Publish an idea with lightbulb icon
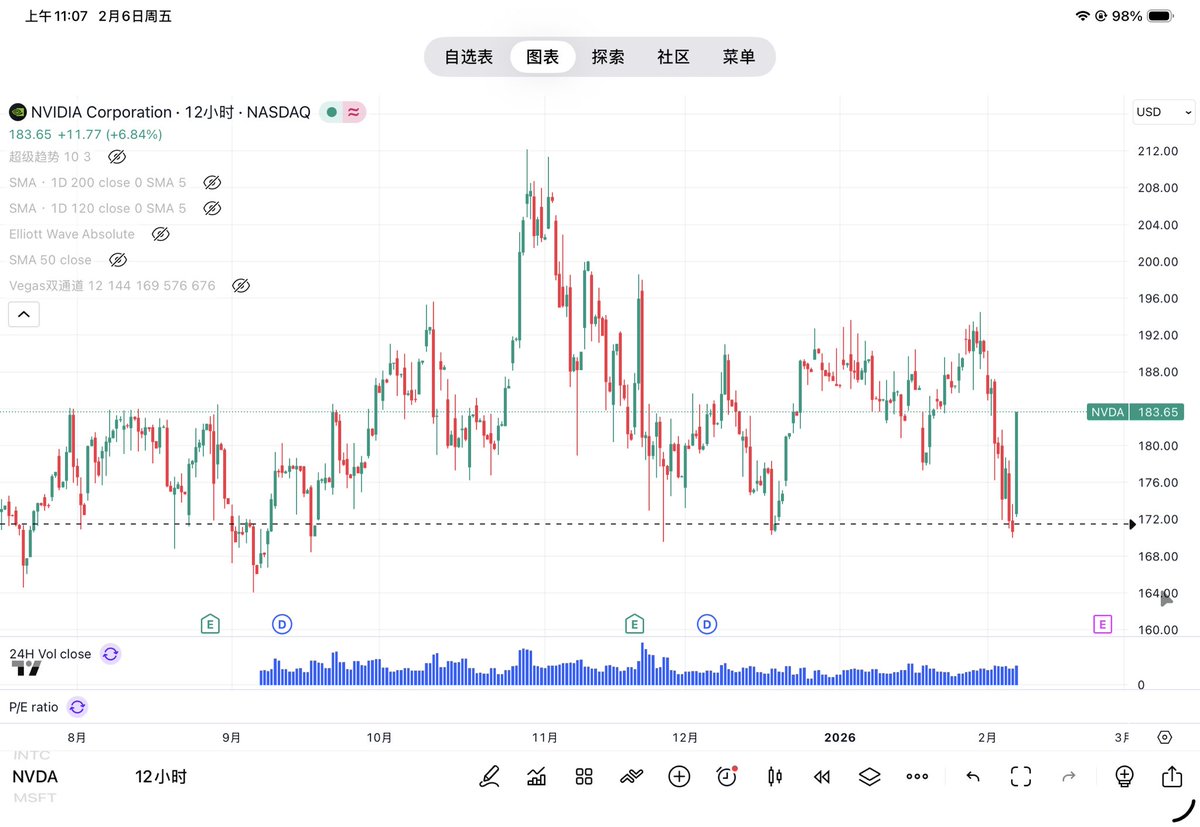Screen dimensions: 1200x827 click(1124, 776)
